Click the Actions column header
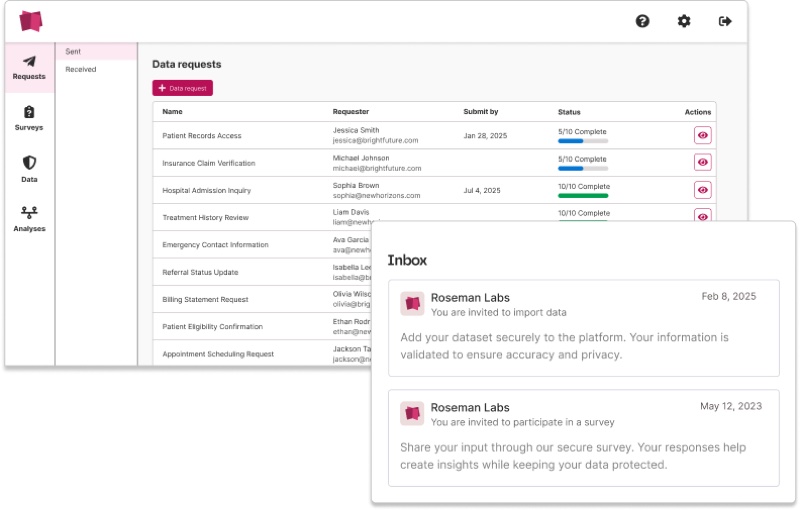This screenshot has height=510, width=800. pos(697,112)
